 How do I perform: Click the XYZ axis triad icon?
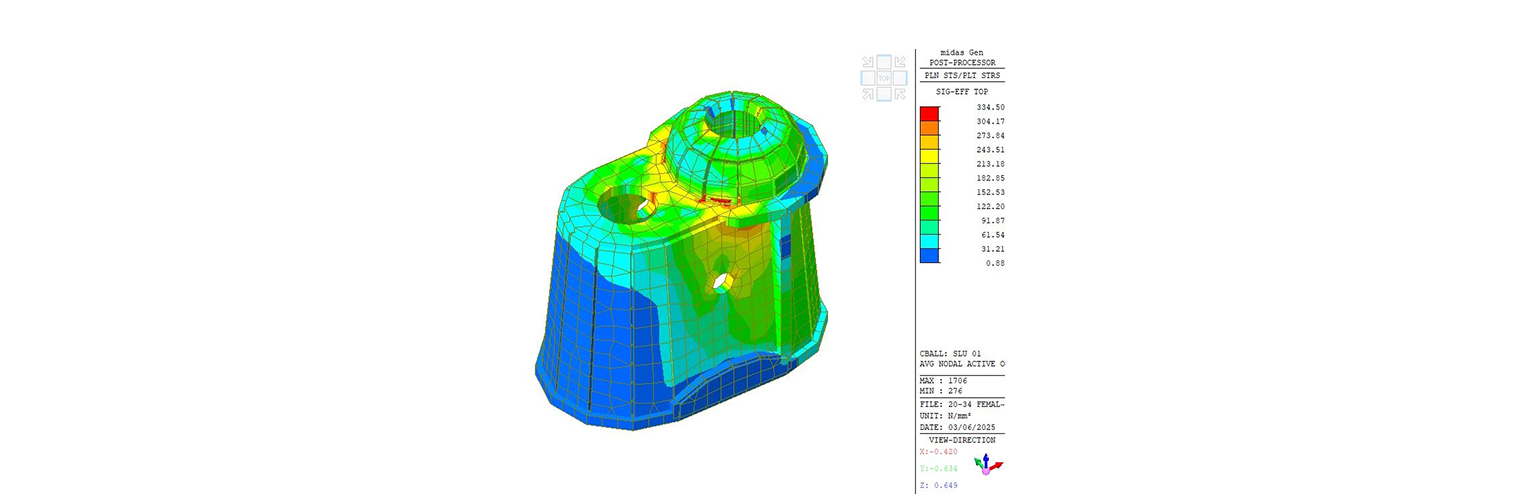point(987,464)
